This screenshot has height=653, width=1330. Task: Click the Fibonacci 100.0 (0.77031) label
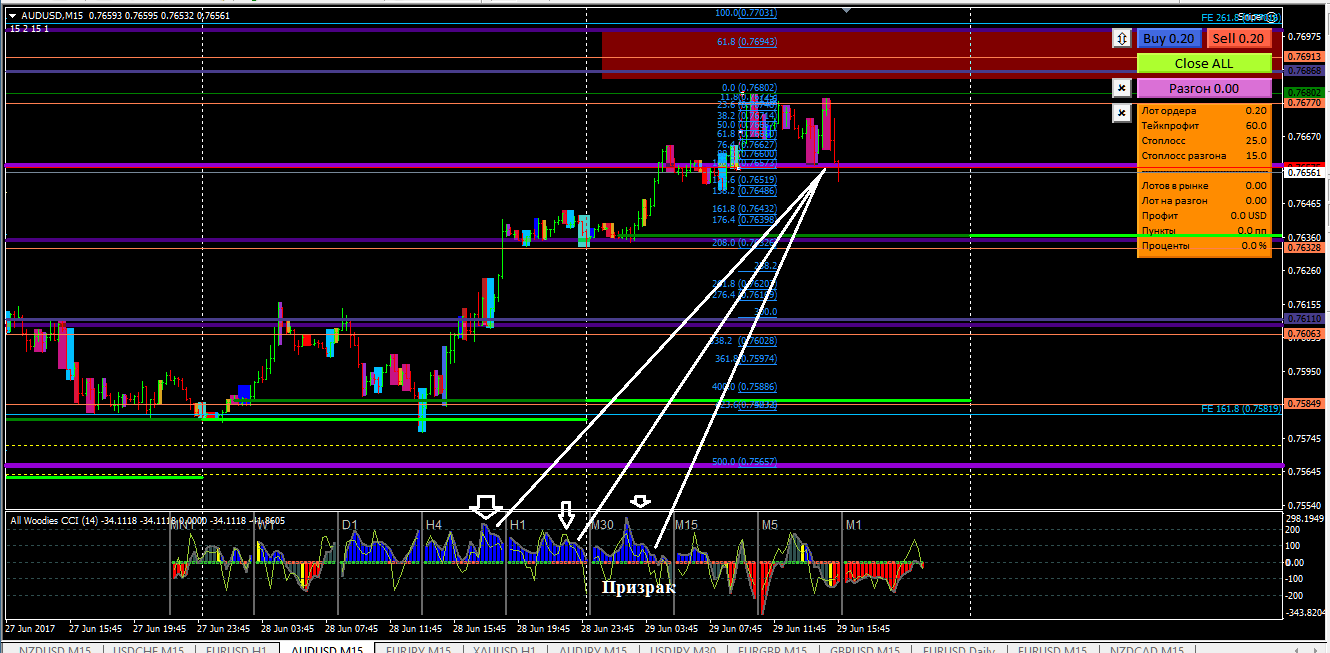click(x=747, y=13)
